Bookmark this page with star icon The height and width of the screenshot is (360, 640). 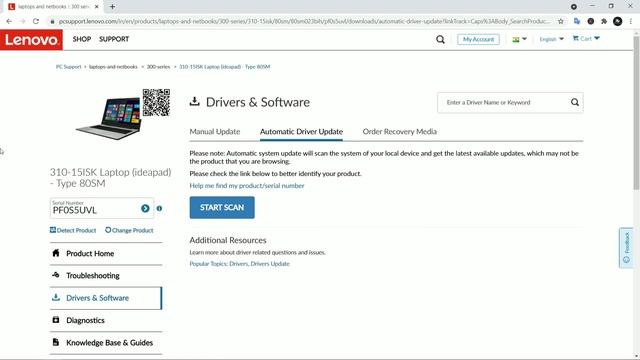(561, 21)
